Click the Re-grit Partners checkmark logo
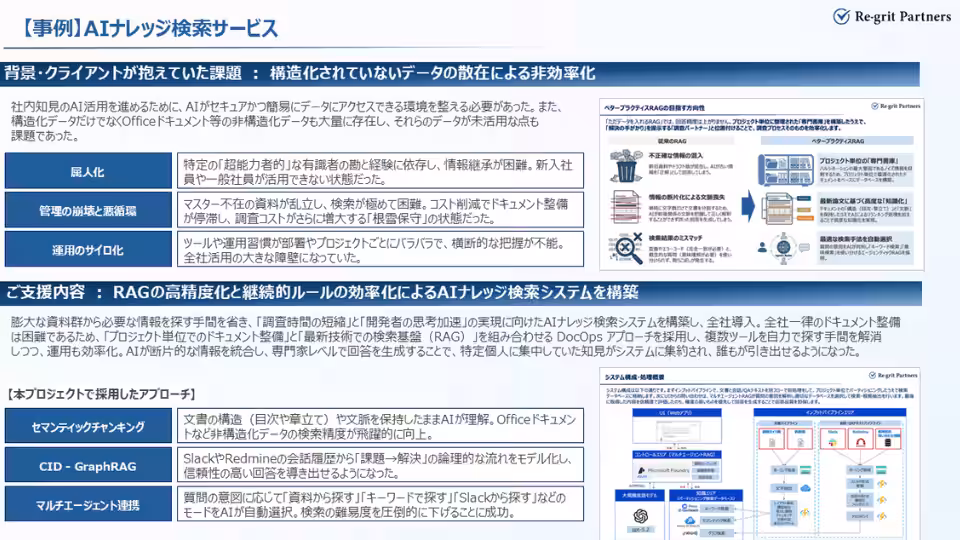The height and width of the screenshot is (540, 960). tap(841, 17)
